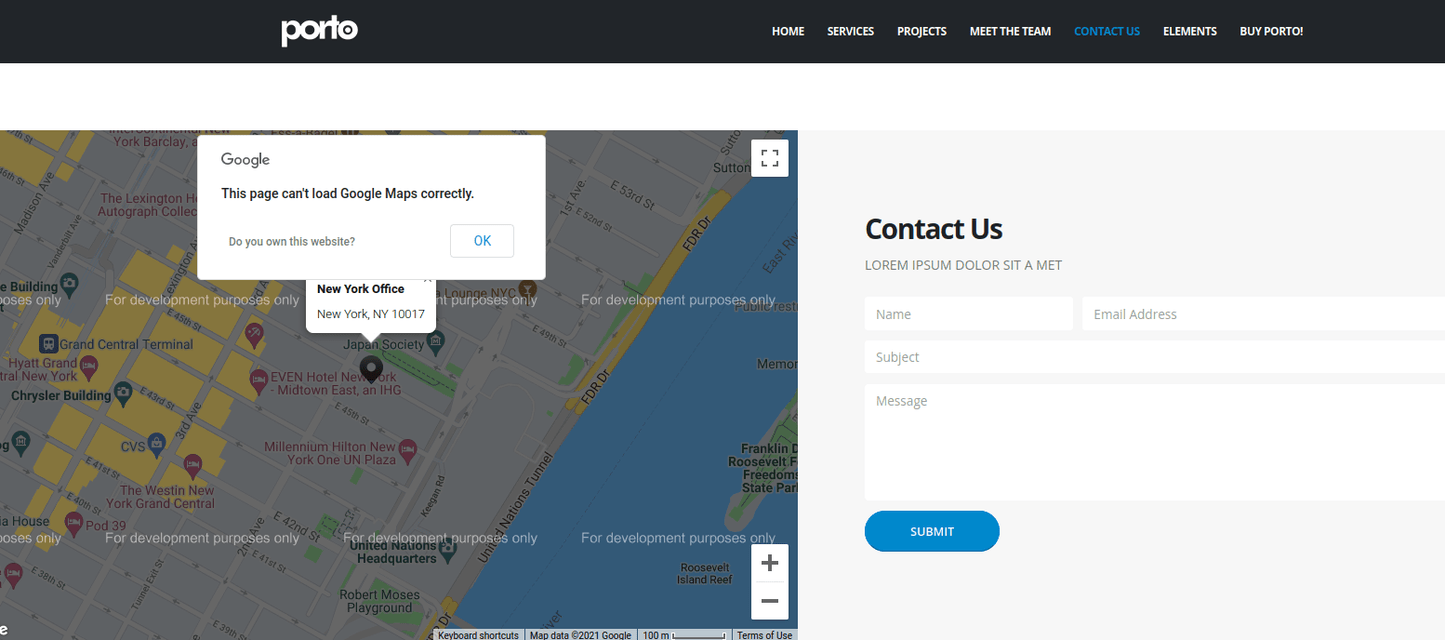Open the Services menu item
The width and height of the screenshot is (1445, 640).
850,31
